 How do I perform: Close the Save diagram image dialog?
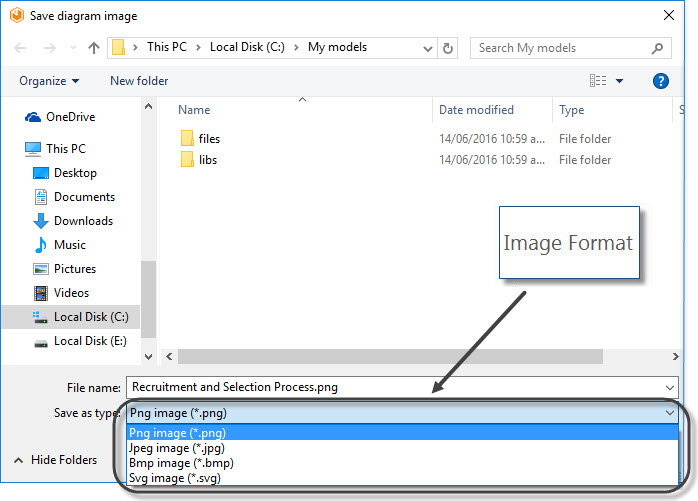point(669,15)
